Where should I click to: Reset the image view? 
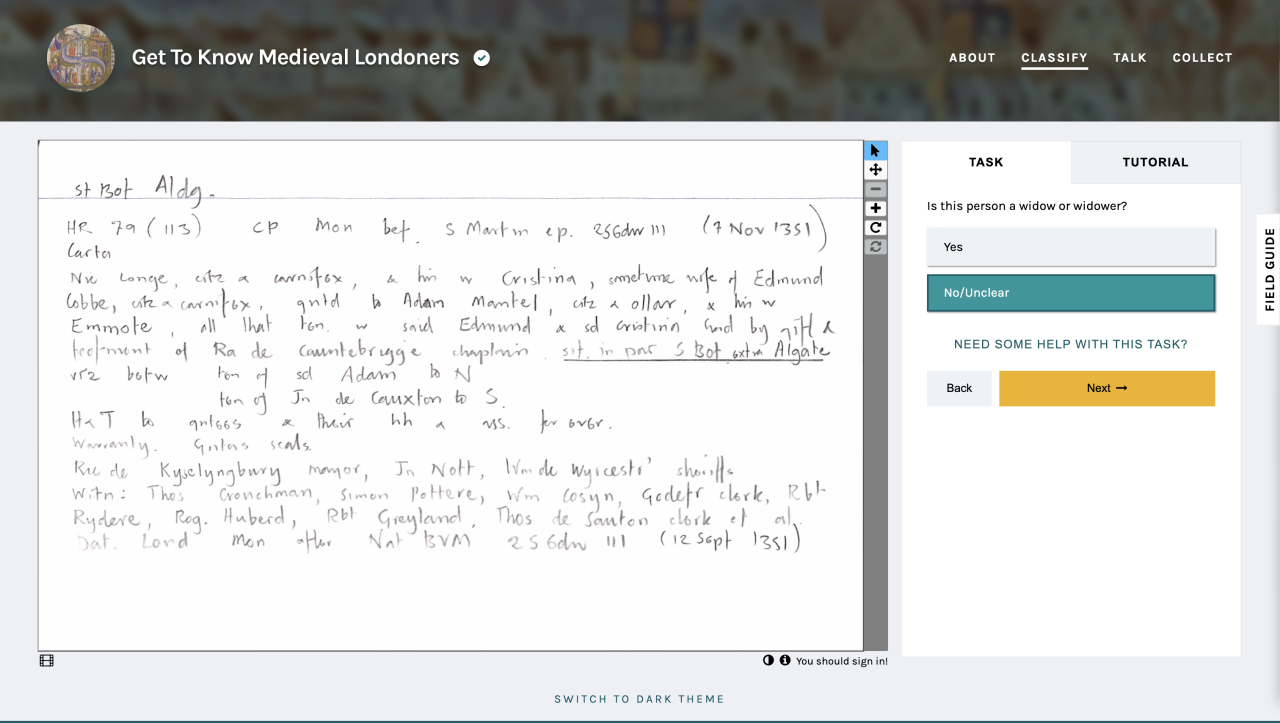click(x=876, y=246)
